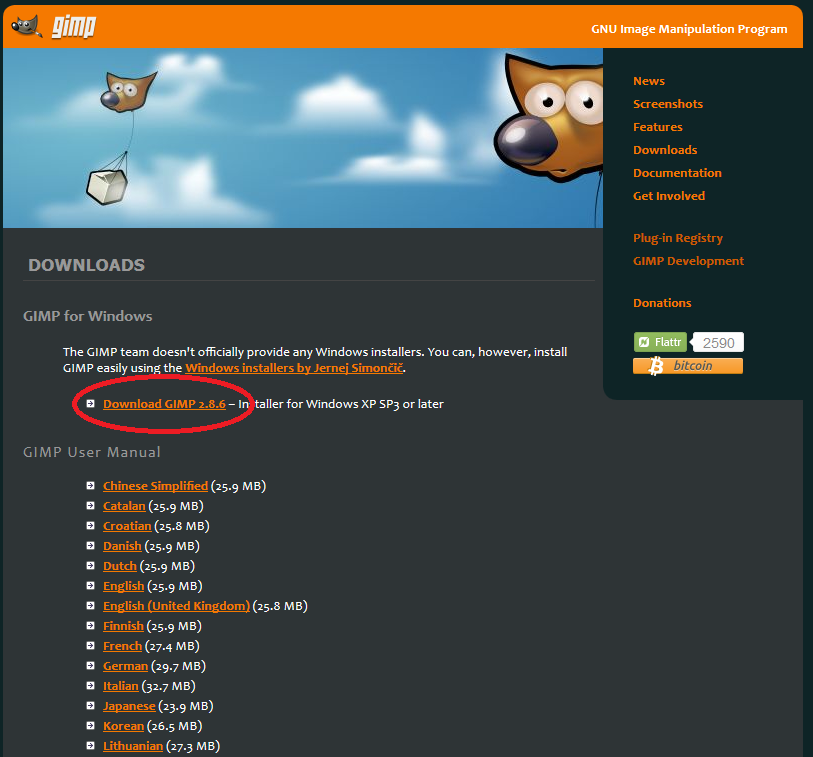Viewport: 813px width, 757px height.
Task: Click arrow bullet beside German
Action: [91, 666]
